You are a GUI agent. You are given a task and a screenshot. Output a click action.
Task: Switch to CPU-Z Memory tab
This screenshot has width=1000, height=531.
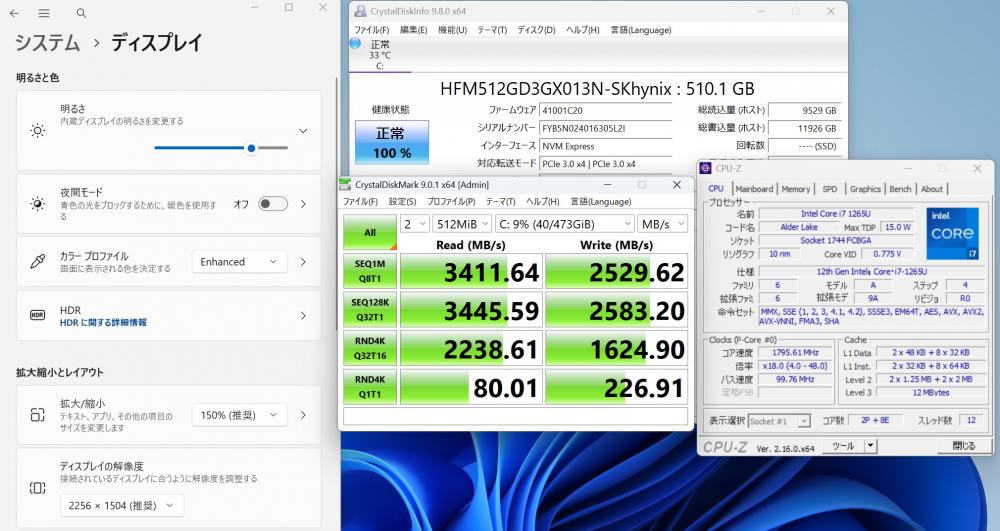[x=796, y=189]
